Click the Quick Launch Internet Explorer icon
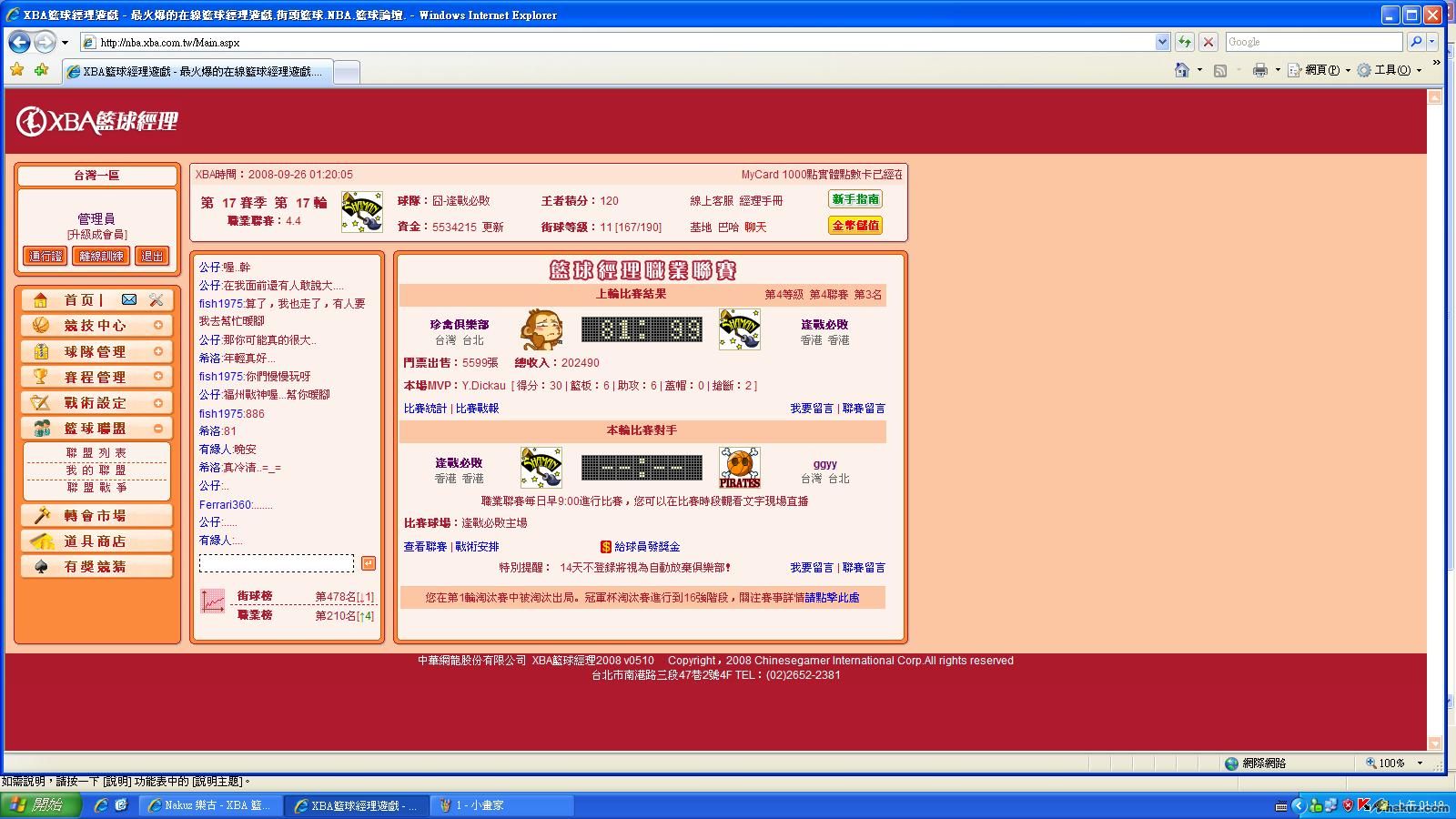1456x819 pixels. 101,805
